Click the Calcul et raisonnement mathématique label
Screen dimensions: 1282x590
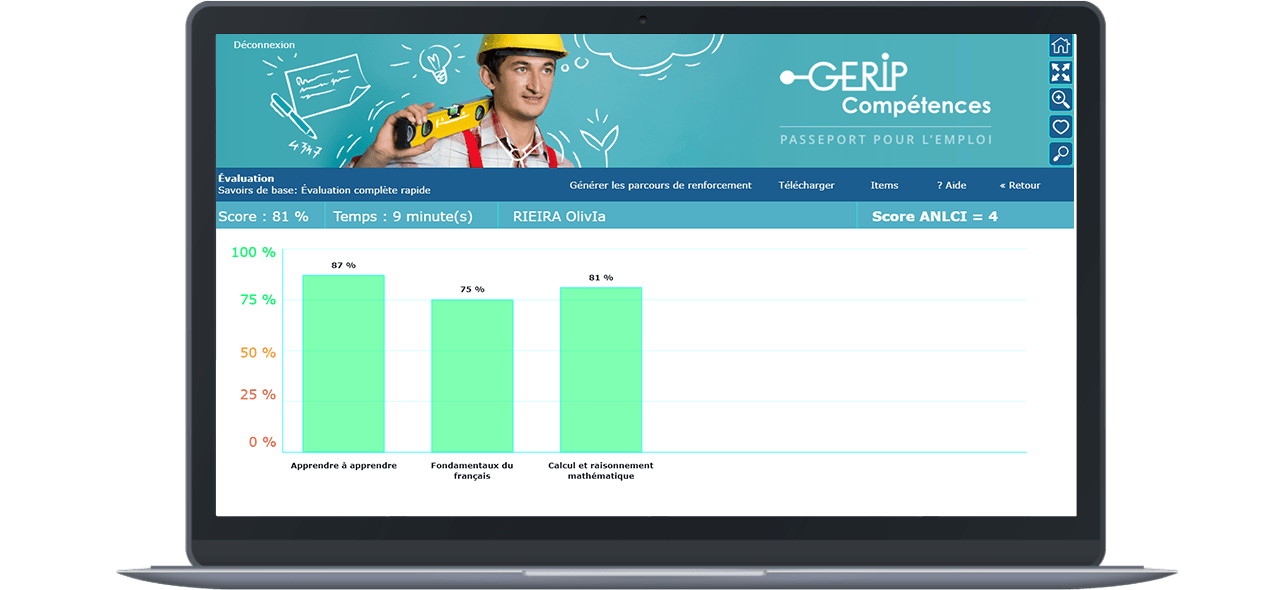[x=601, y=470]
